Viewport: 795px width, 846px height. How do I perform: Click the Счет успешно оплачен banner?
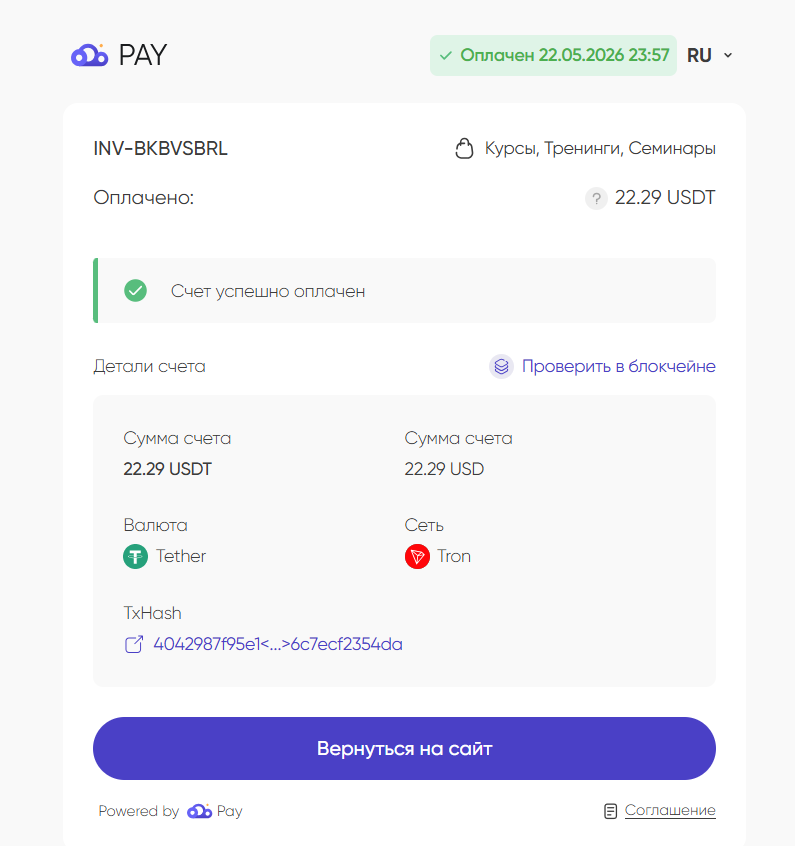pos(404,290)
